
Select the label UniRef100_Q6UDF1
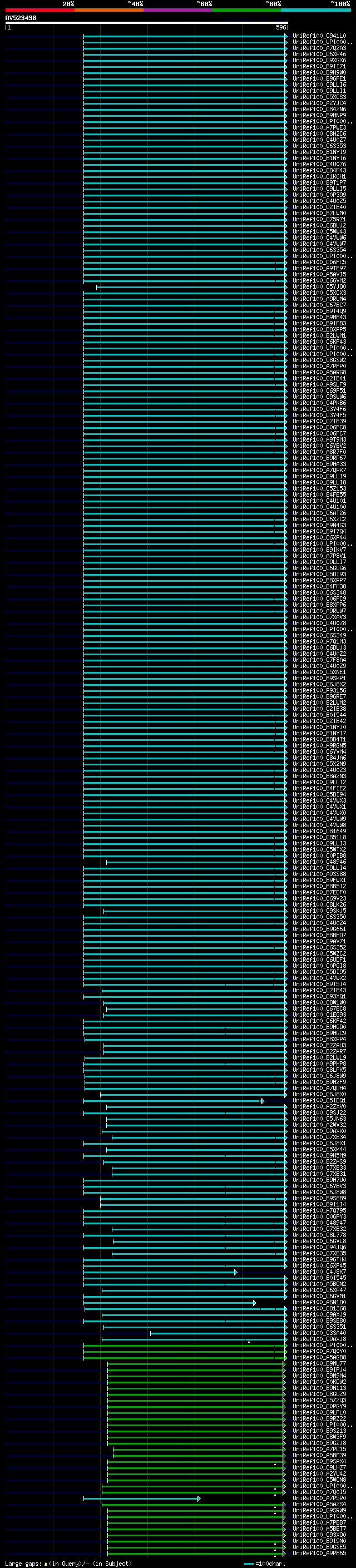[319, 960]
